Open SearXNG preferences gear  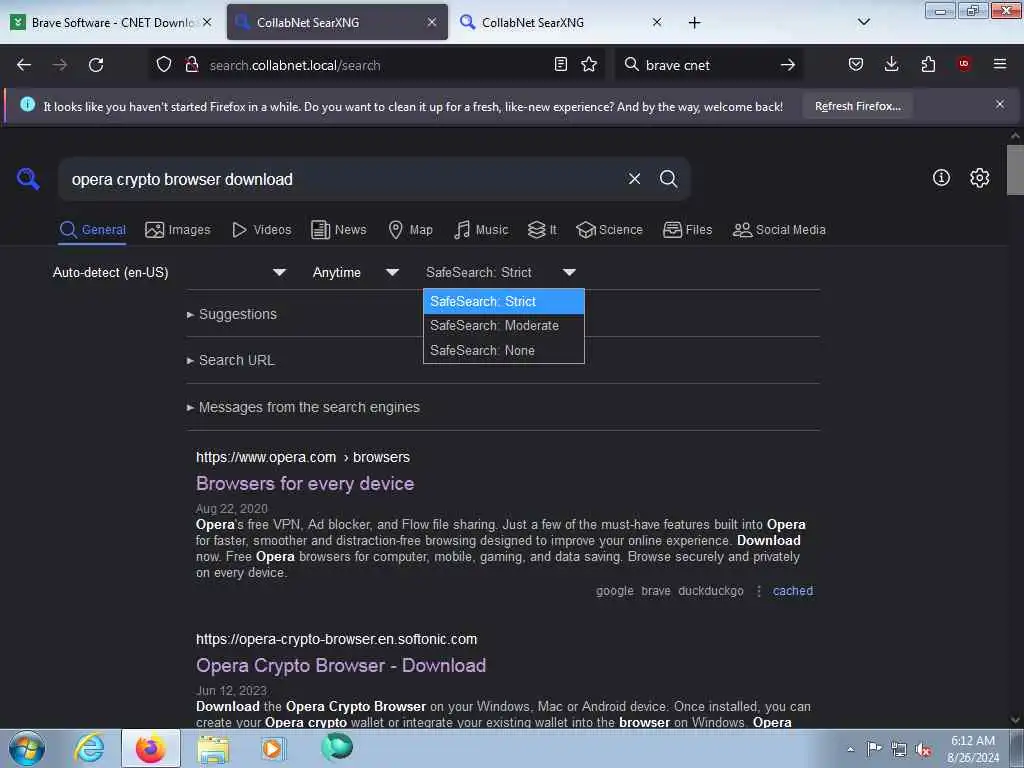click(979, 178)
